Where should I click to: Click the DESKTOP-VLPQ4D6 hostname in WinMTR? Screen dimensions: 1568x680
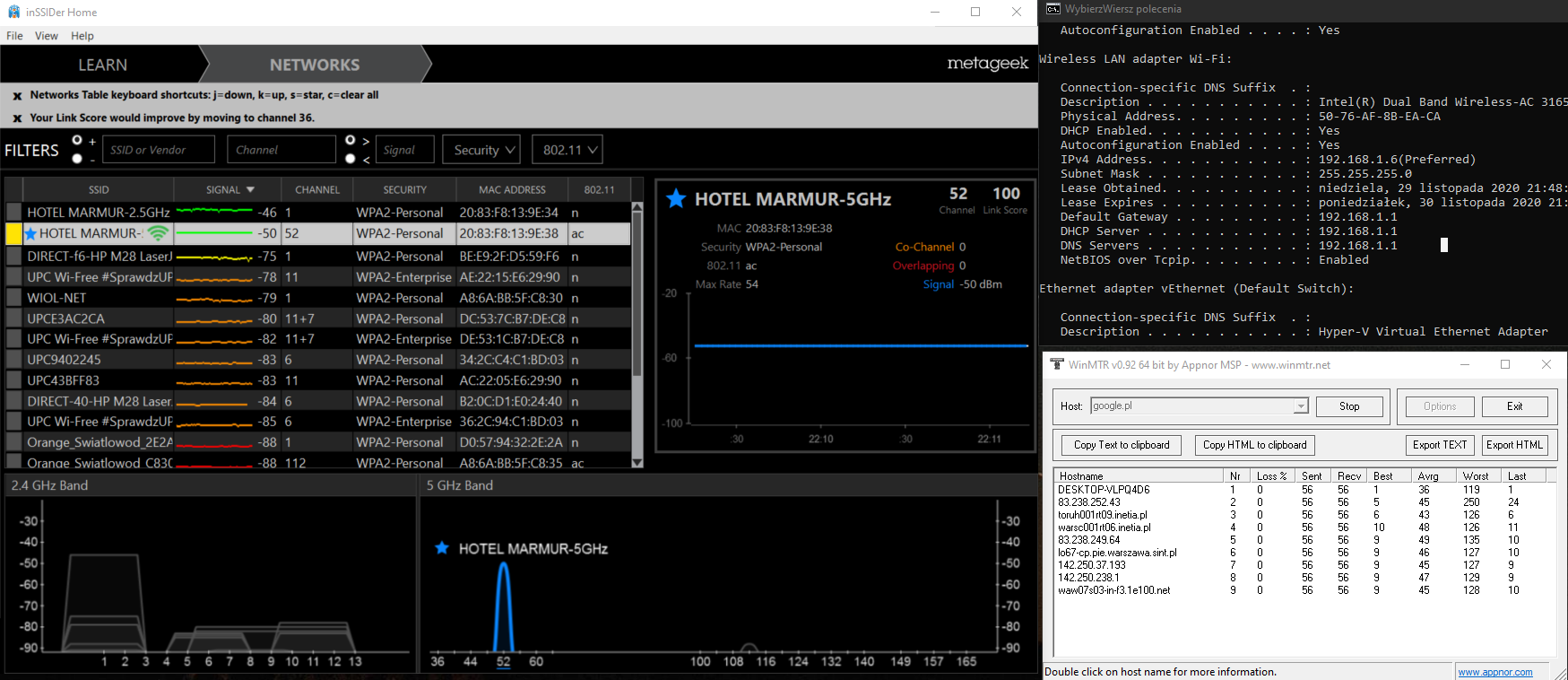1104,490
